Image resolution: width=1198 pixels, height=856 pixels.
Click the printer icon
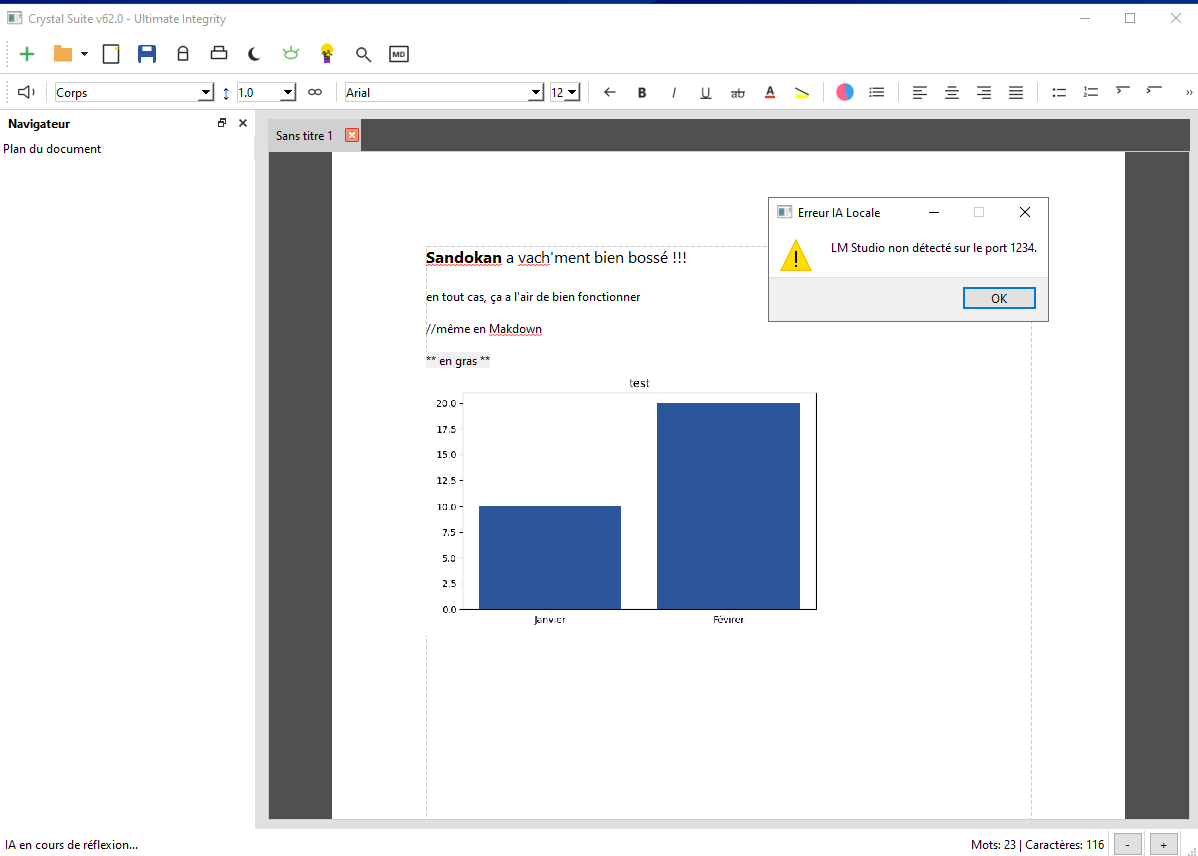click(x=218, y=54)
